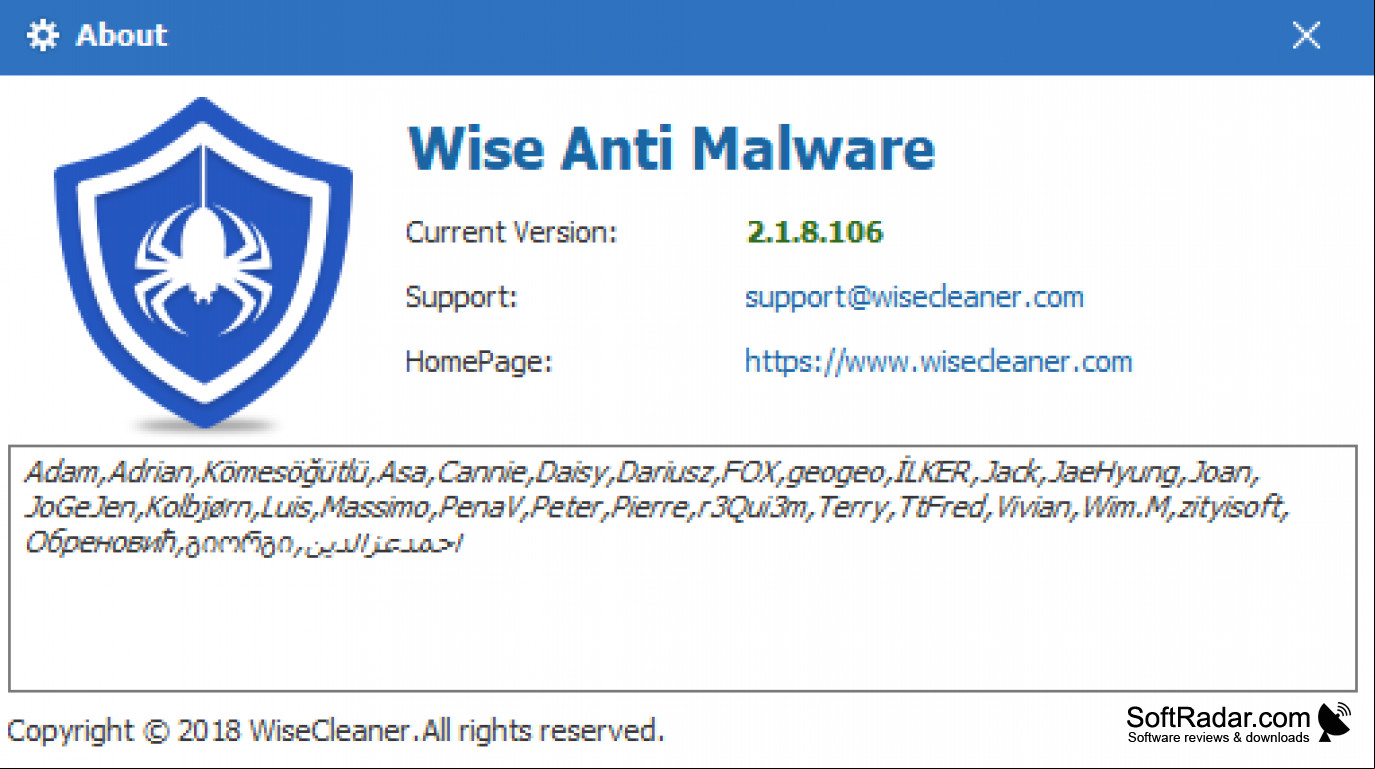Click the HomePage label
The width and height of the screenshot is (1375, 769).
coord(479,362)
